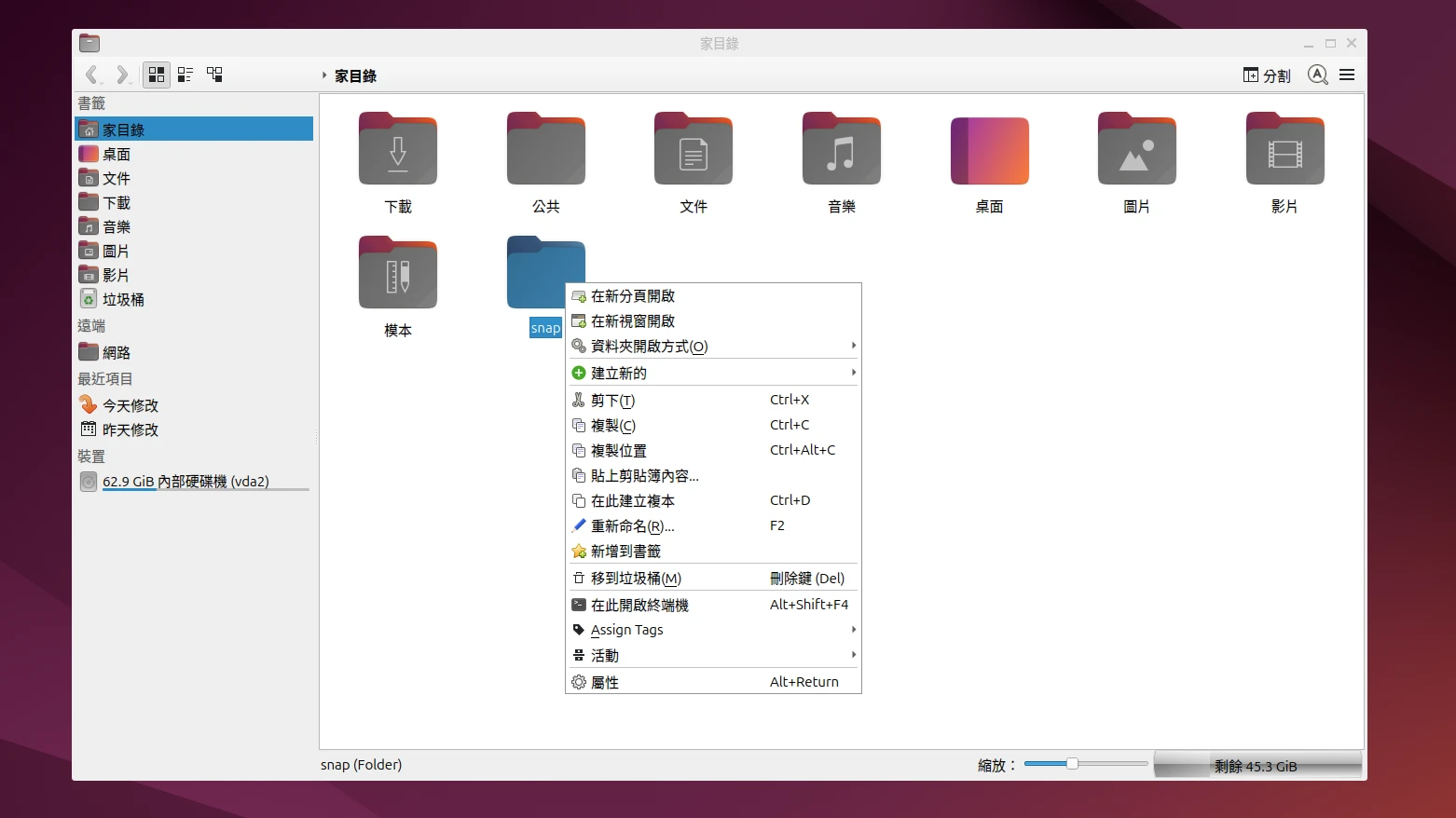Switch to icon view mode
The width and height of the screenshot is (1456, 818).
[x=157, y=75]
